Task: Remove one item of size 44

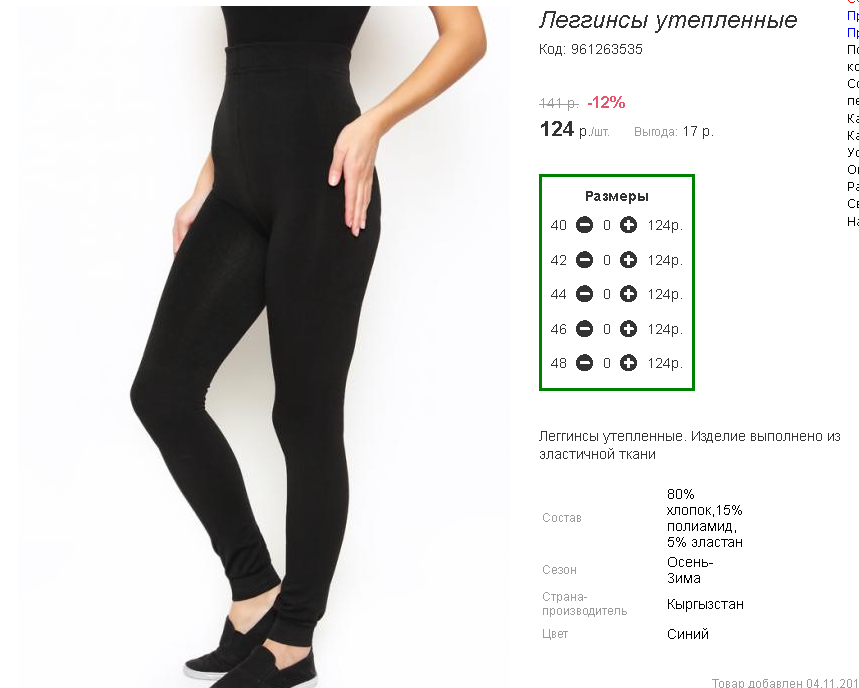Action: [x=585, y=294]
